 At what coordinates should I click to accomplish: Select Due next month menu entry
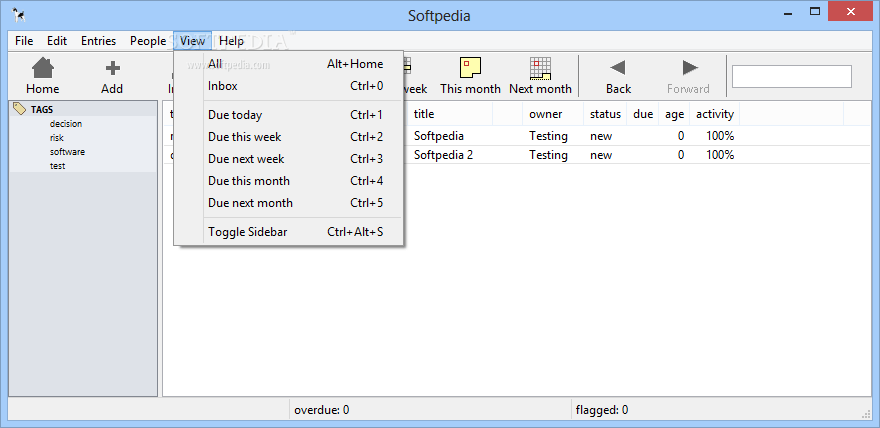pyautogui.click(x=288, y=203)
